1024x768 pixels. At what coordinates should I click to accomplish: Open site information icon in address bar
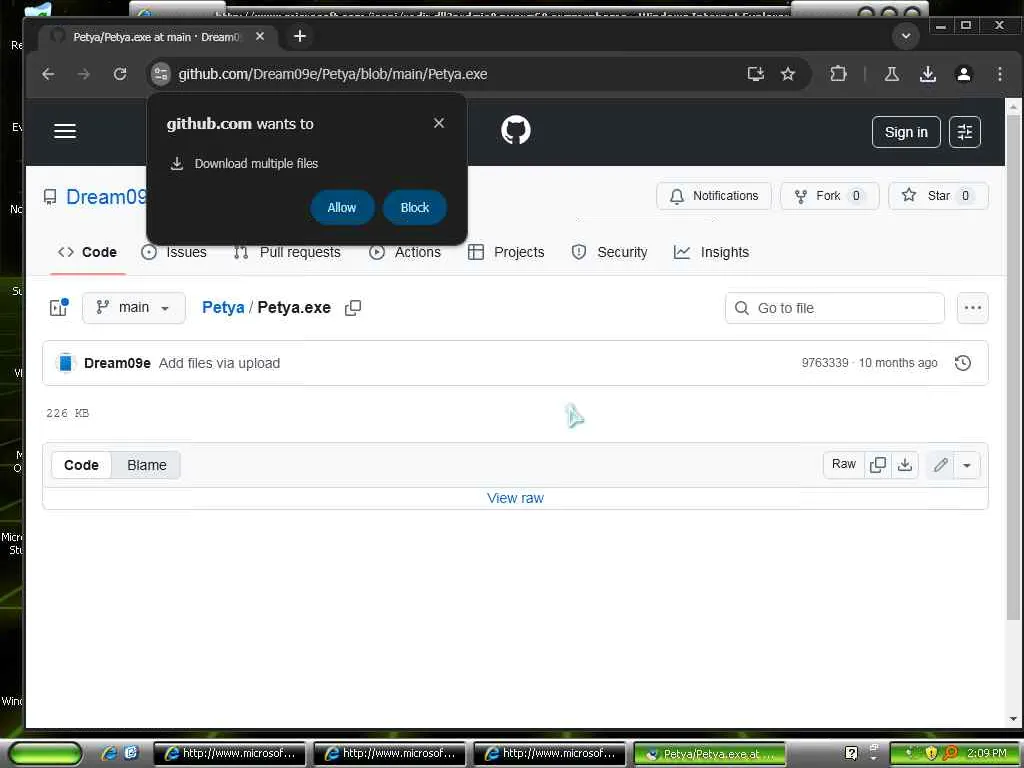(x=161, y=74)
